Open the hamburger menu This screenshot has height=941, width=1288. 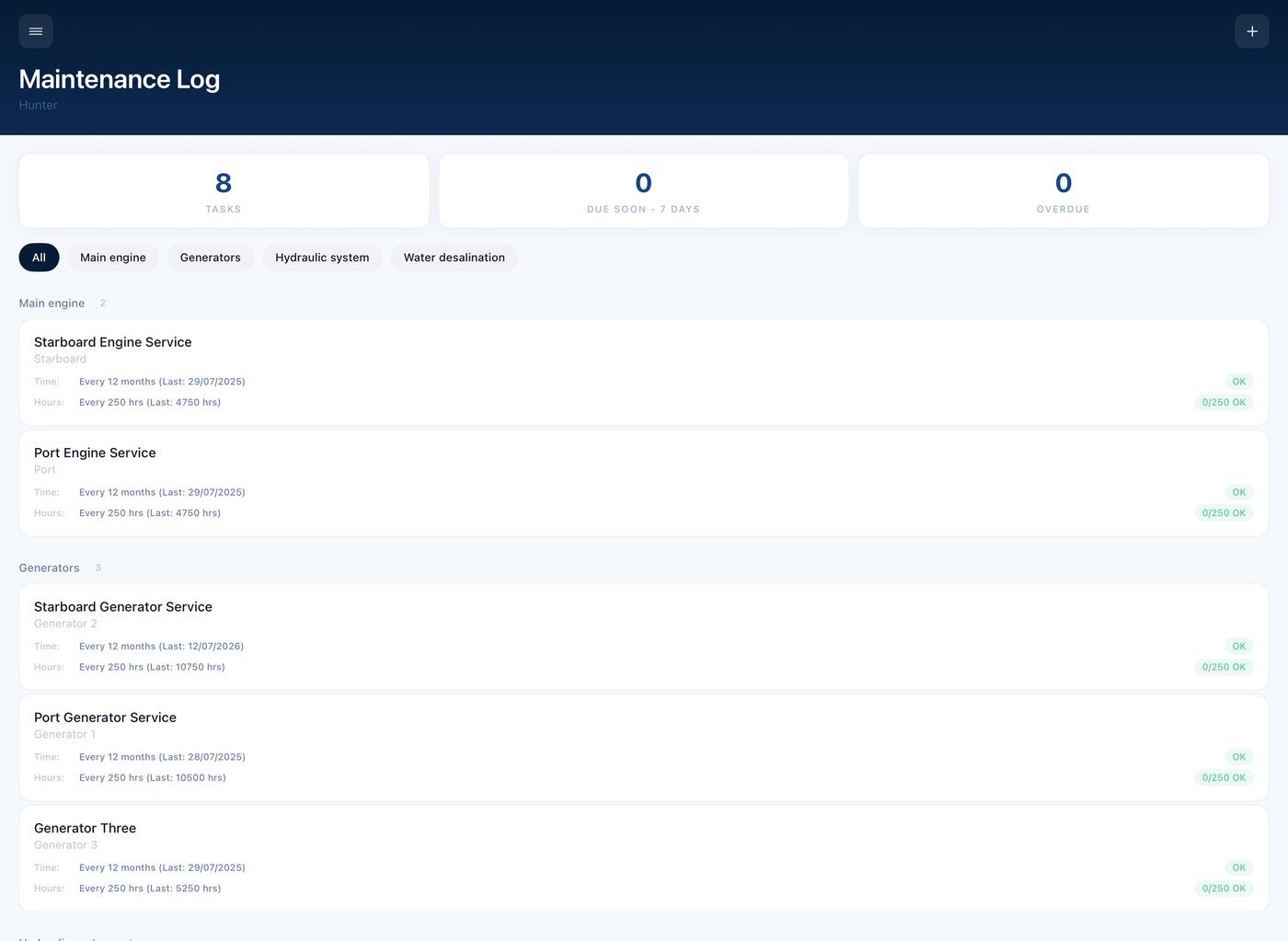coord(36,31)
